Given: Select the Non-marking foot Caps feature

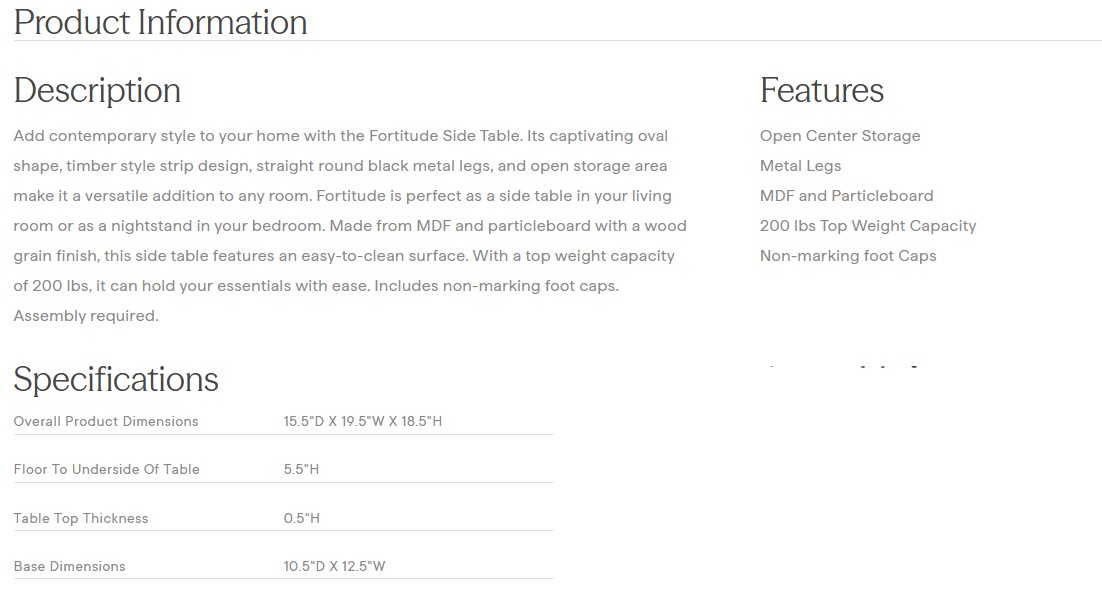Looking at the screenshot, I should coord(847,256).
